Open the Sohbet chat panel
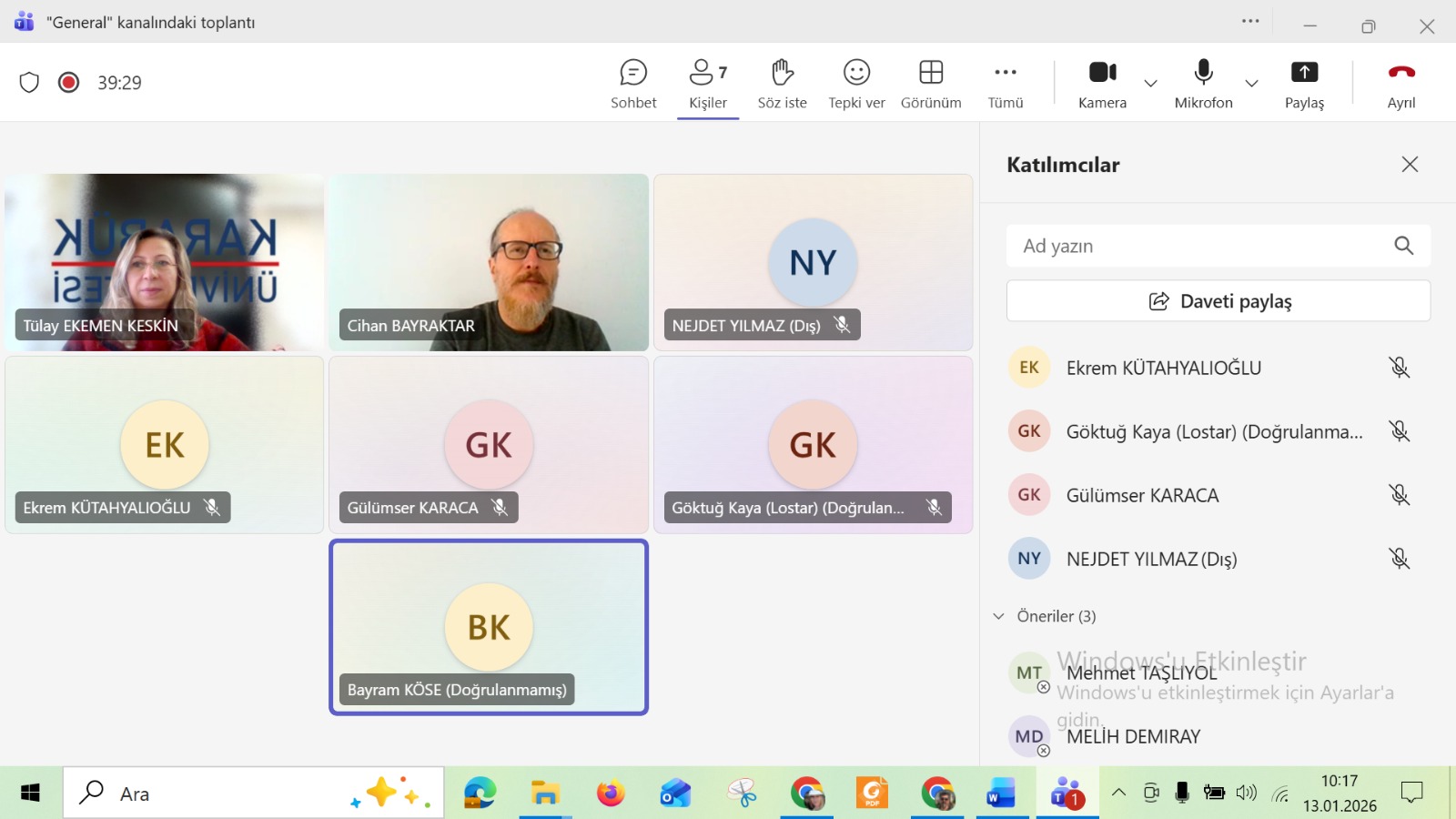This screenshot has height=819, width=1456. (633, 83)
